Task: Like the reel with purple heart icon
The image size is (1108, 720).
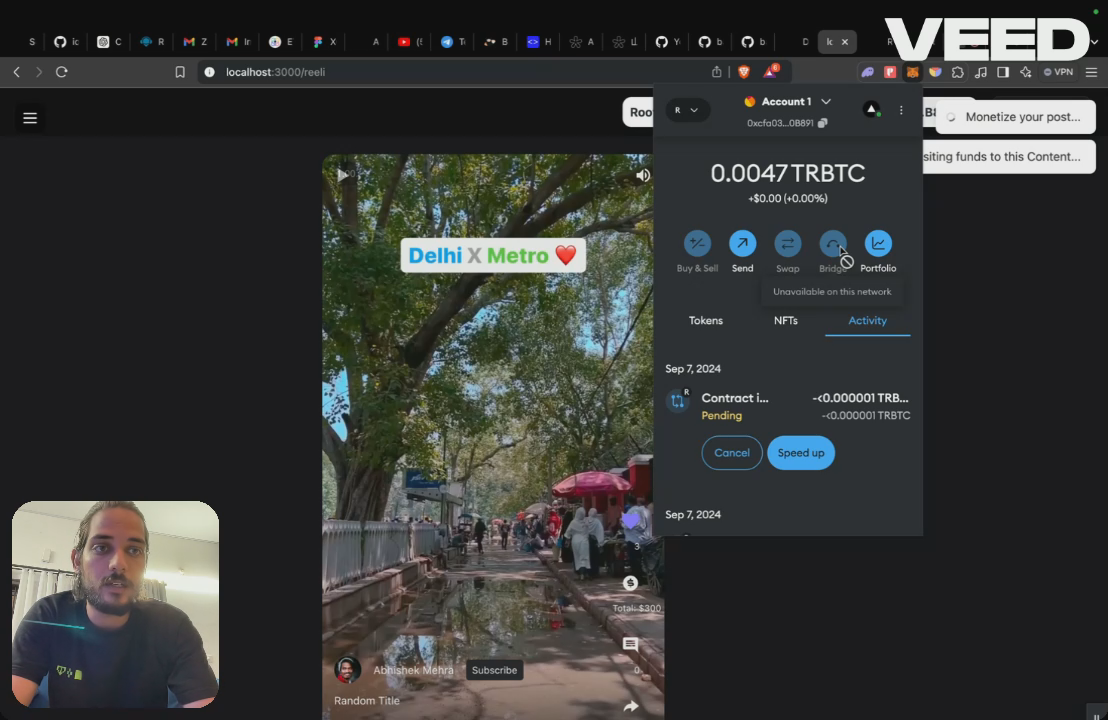Action: coord(631,521)
